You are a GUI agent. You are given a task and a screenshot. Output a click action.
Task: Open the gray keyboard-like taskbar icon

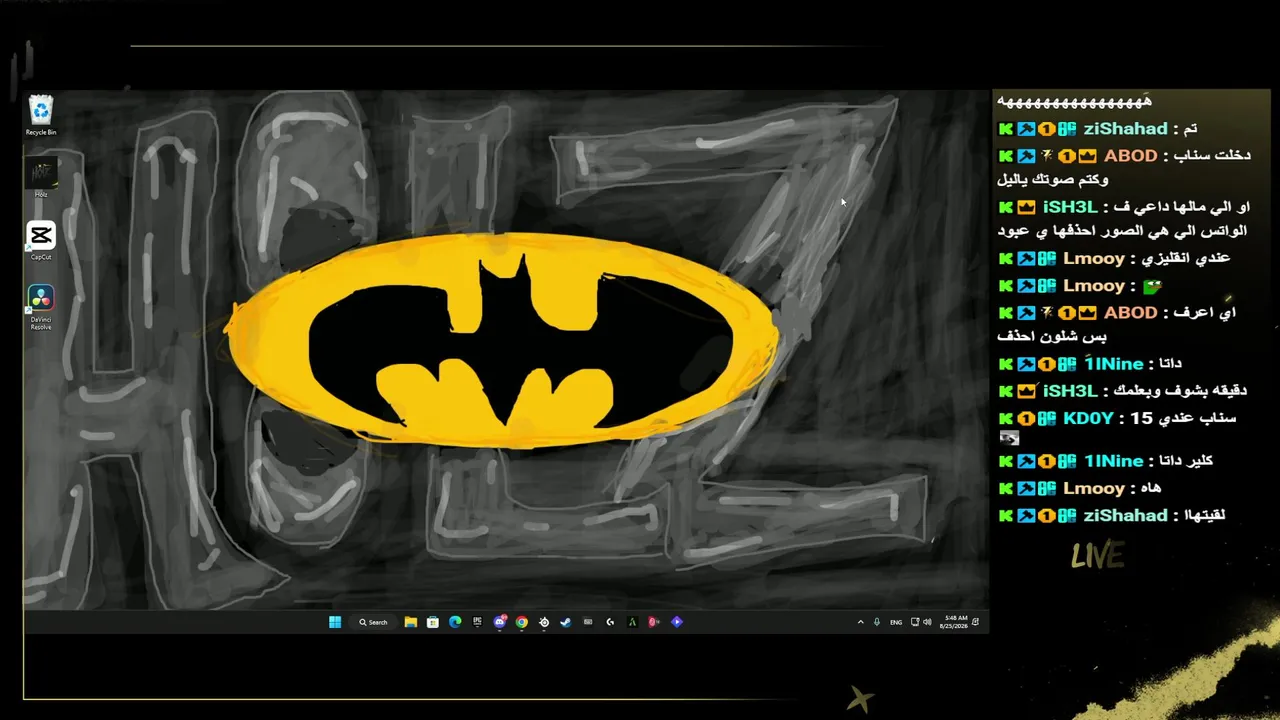[588, 622]
